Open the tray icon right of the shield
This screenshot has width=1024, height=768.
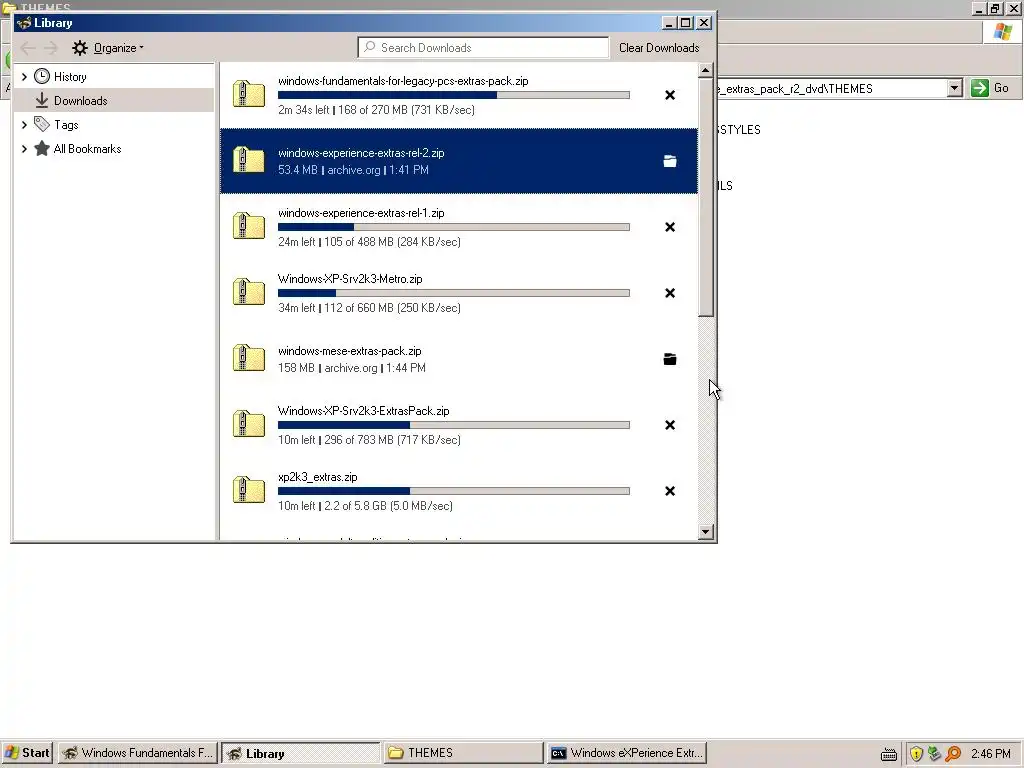tap(935, 754)
